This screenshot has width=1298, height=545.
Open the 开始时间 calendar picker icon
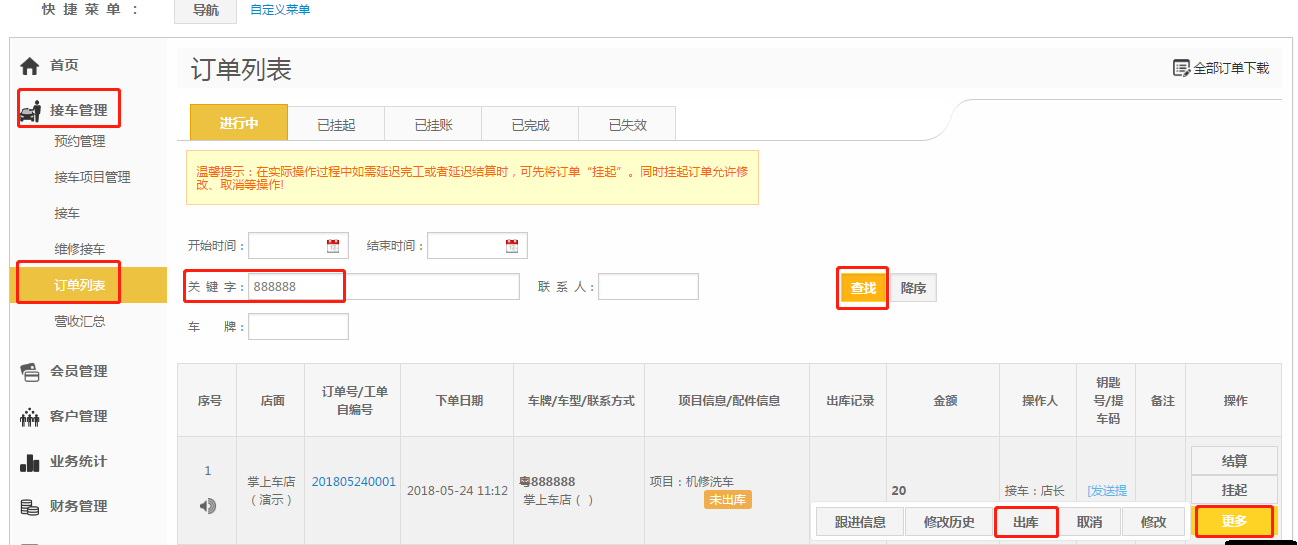click(333, 246)
